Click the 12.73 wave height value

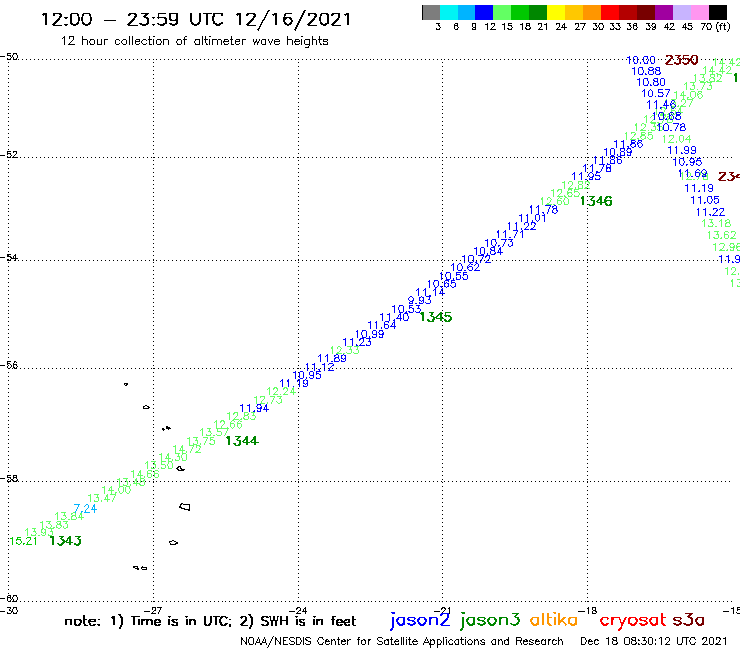pyautogui.click(x=268, y=400)
